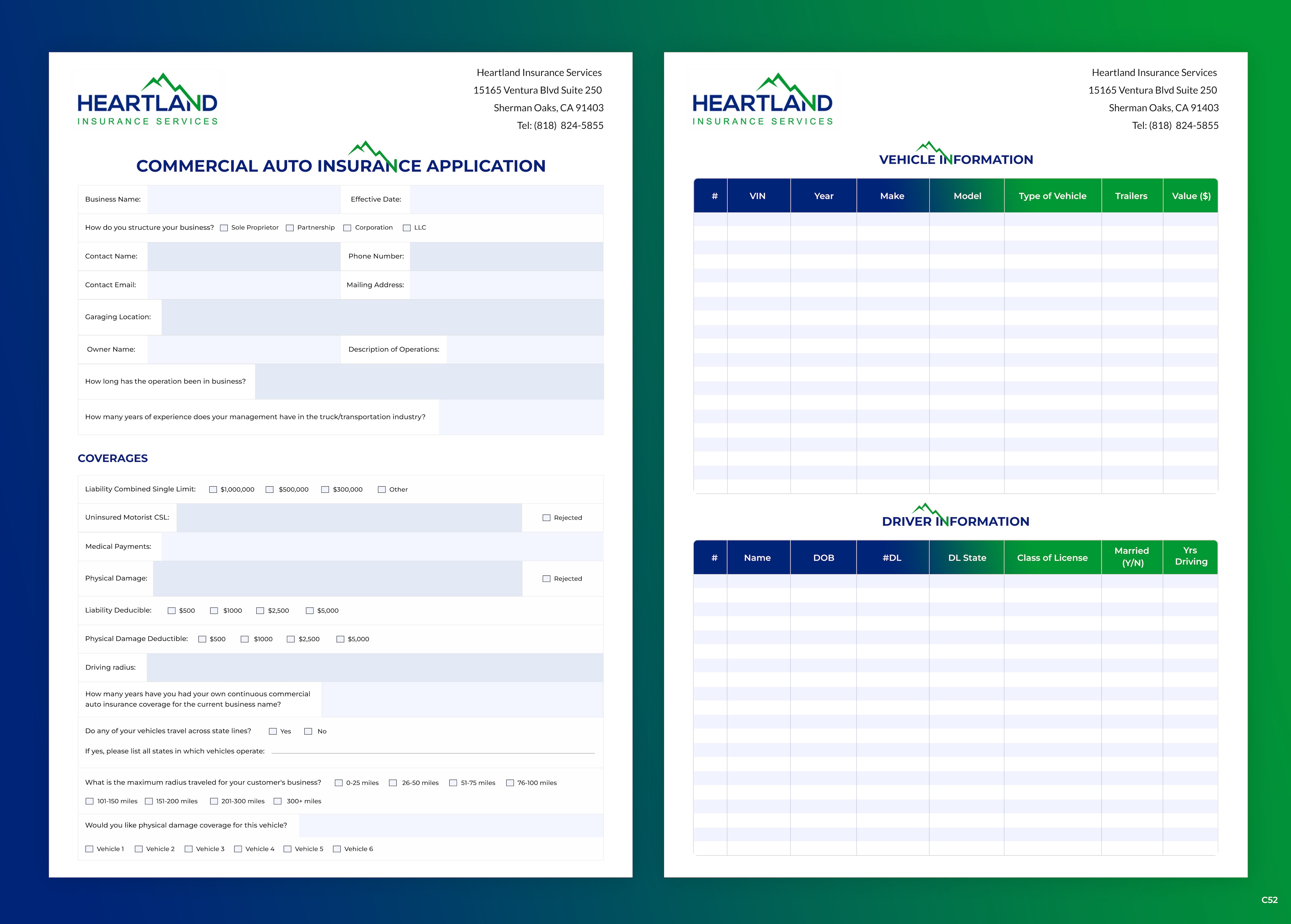Check the LLC business structure checkbox
The height and width of the screenshot is (924, 1291).
pos(406,228)
